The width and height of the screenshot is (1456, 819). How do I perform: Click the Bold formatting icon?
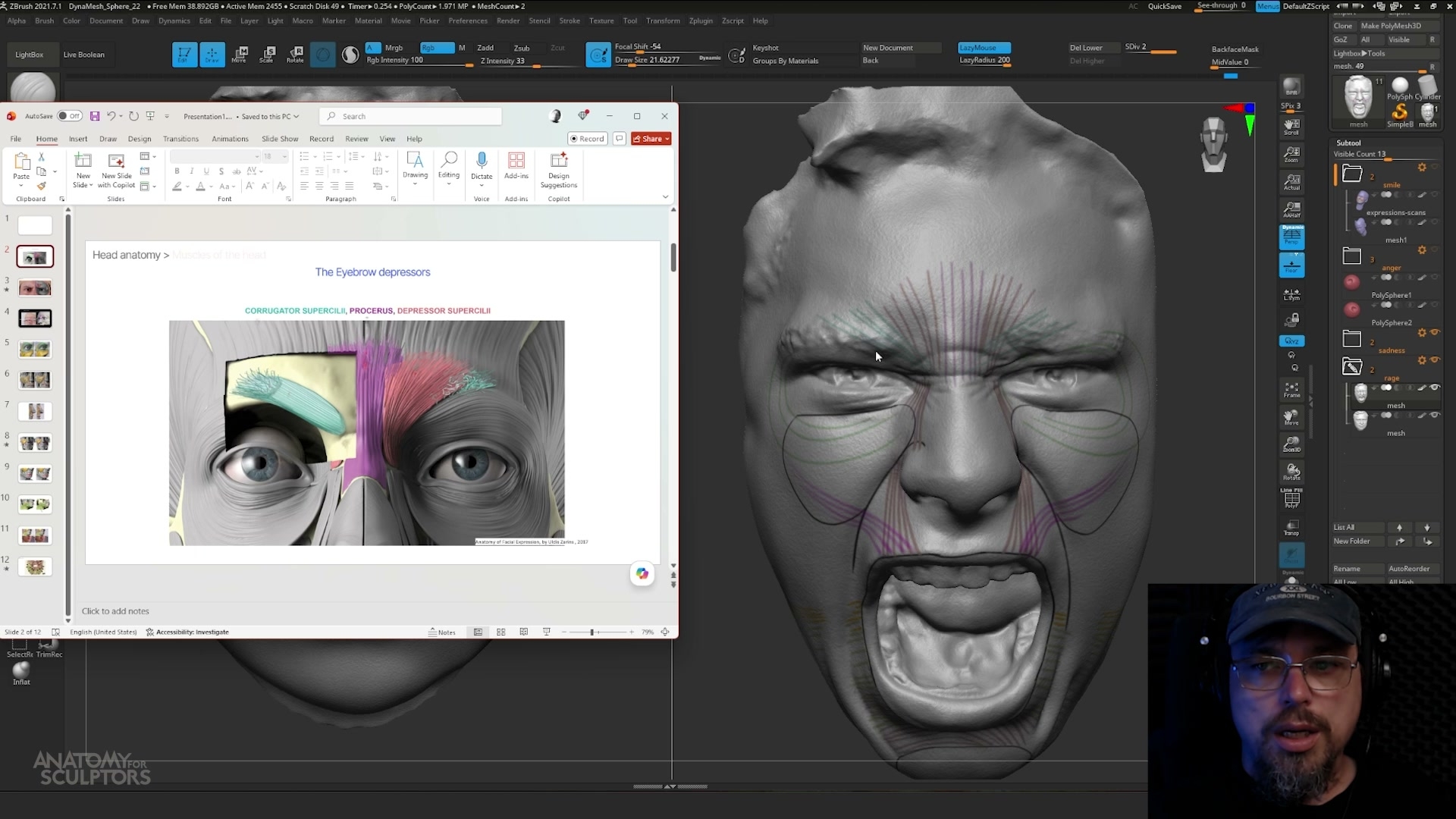click(x=177, y=171)
